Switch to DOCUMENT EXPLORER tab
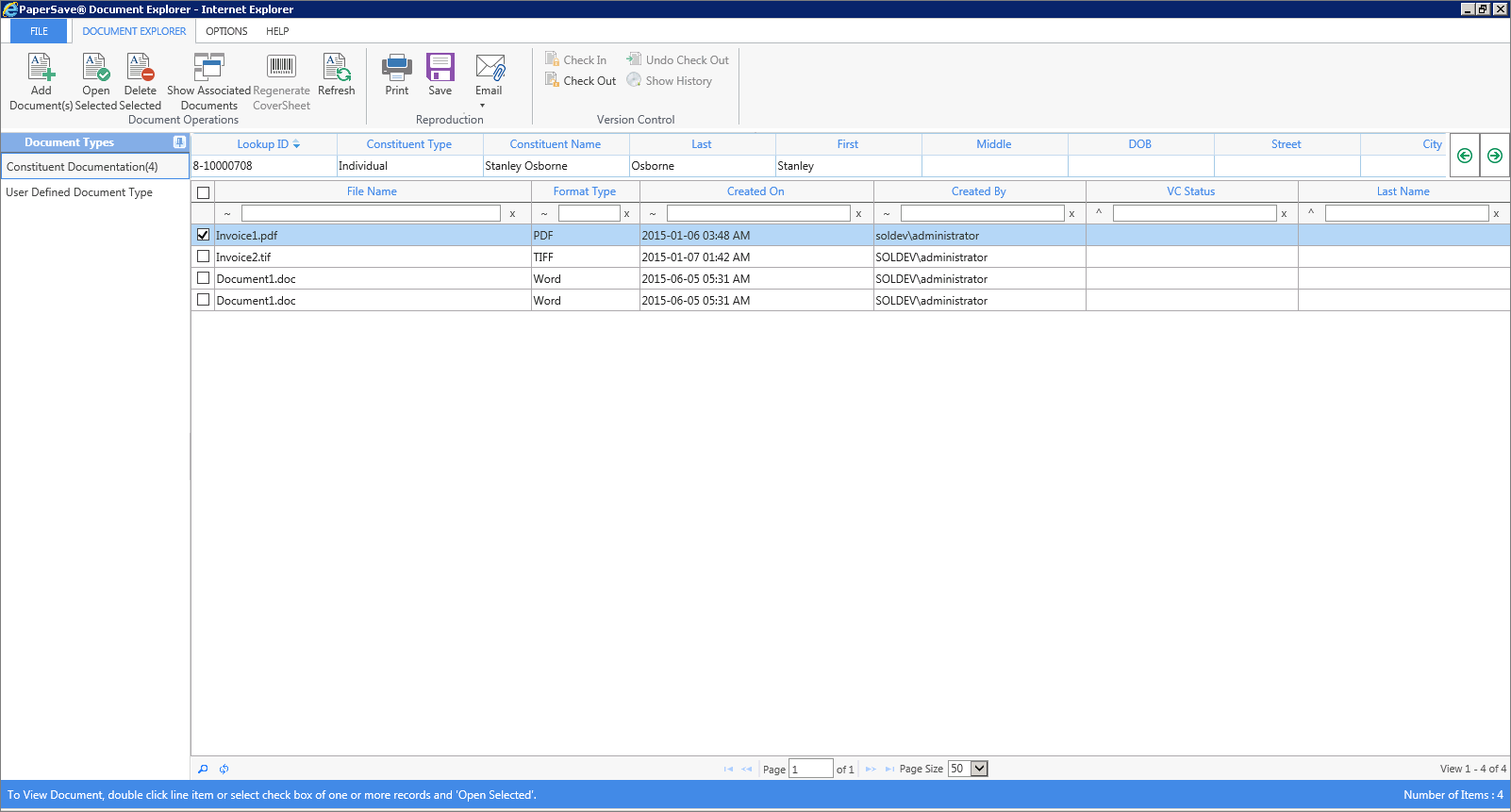Screen dimensions: 1511x812 coord(134,31)
